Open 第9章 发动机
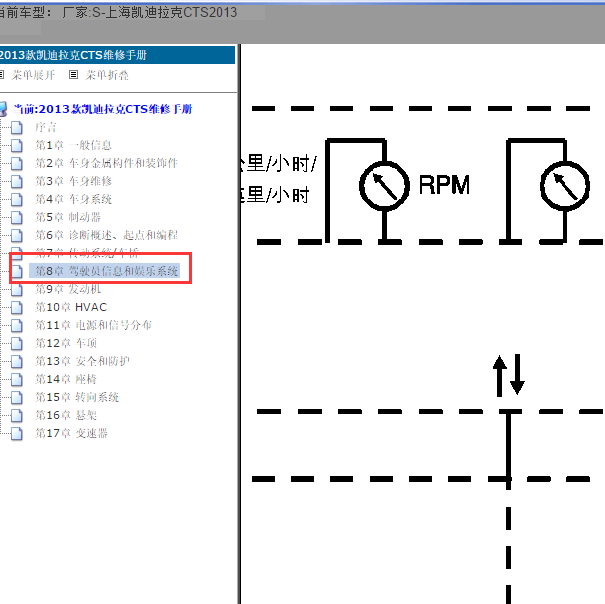This screenshot has height=604, width=605. 68,289
